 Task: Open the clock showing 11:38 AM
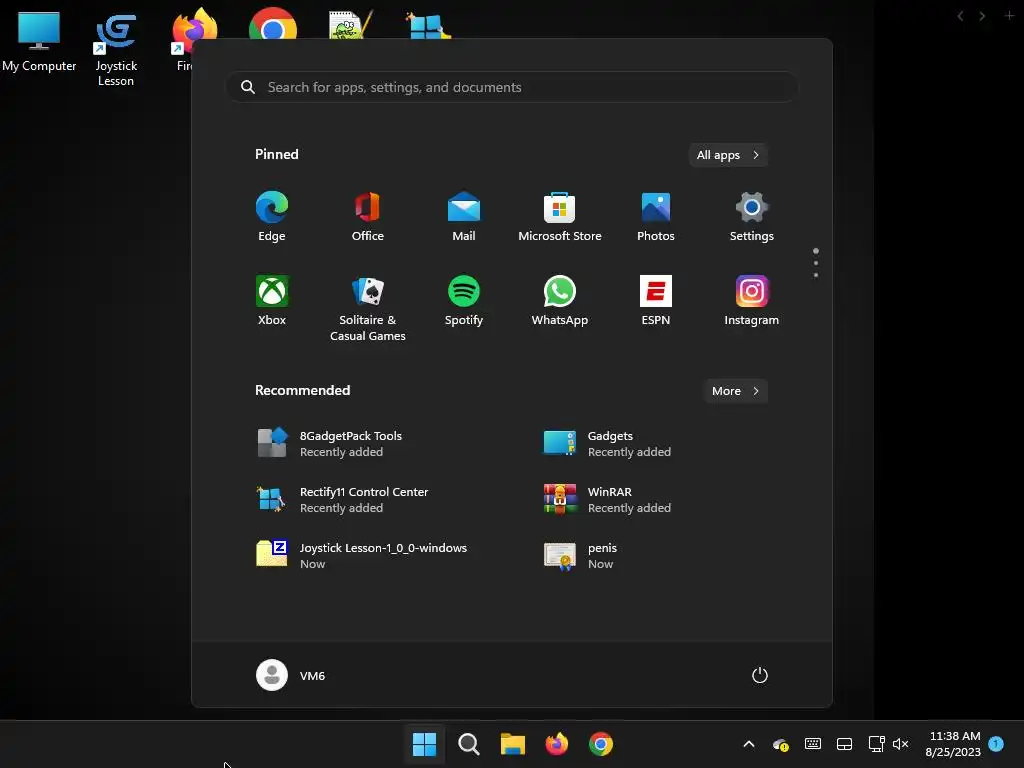(x=953, y=744)
